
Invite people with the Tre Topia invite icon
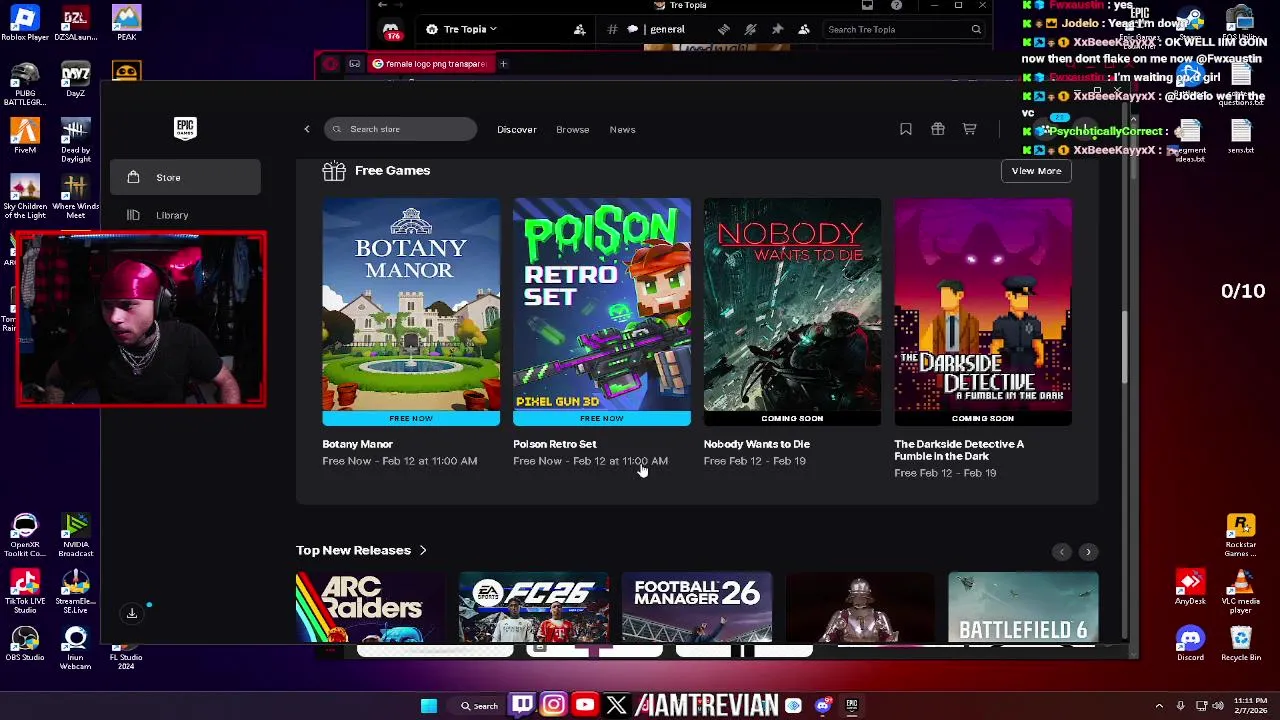click(x=579, y=29)
